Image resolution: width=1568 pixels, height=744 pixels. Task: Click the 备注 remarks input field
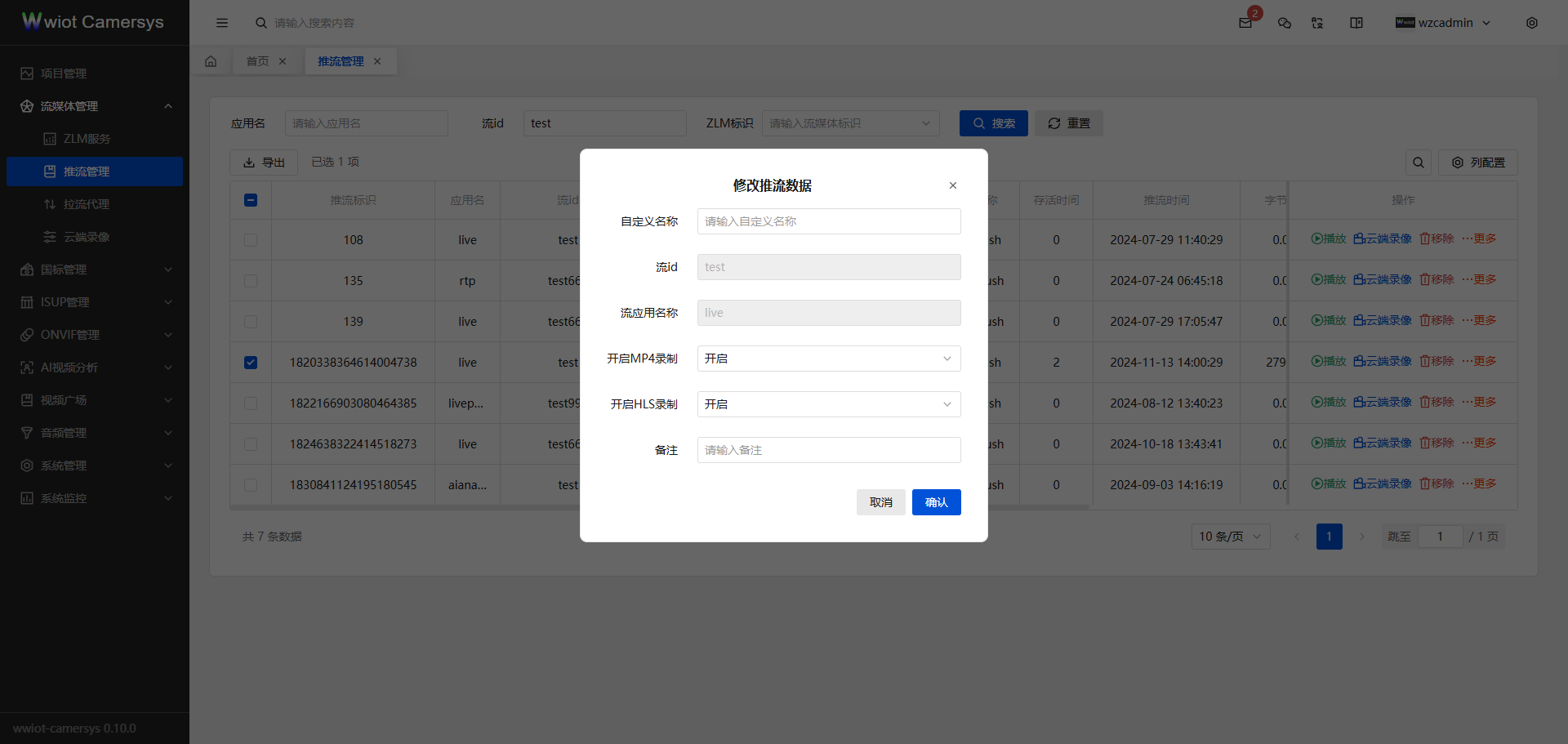(828, 450)
